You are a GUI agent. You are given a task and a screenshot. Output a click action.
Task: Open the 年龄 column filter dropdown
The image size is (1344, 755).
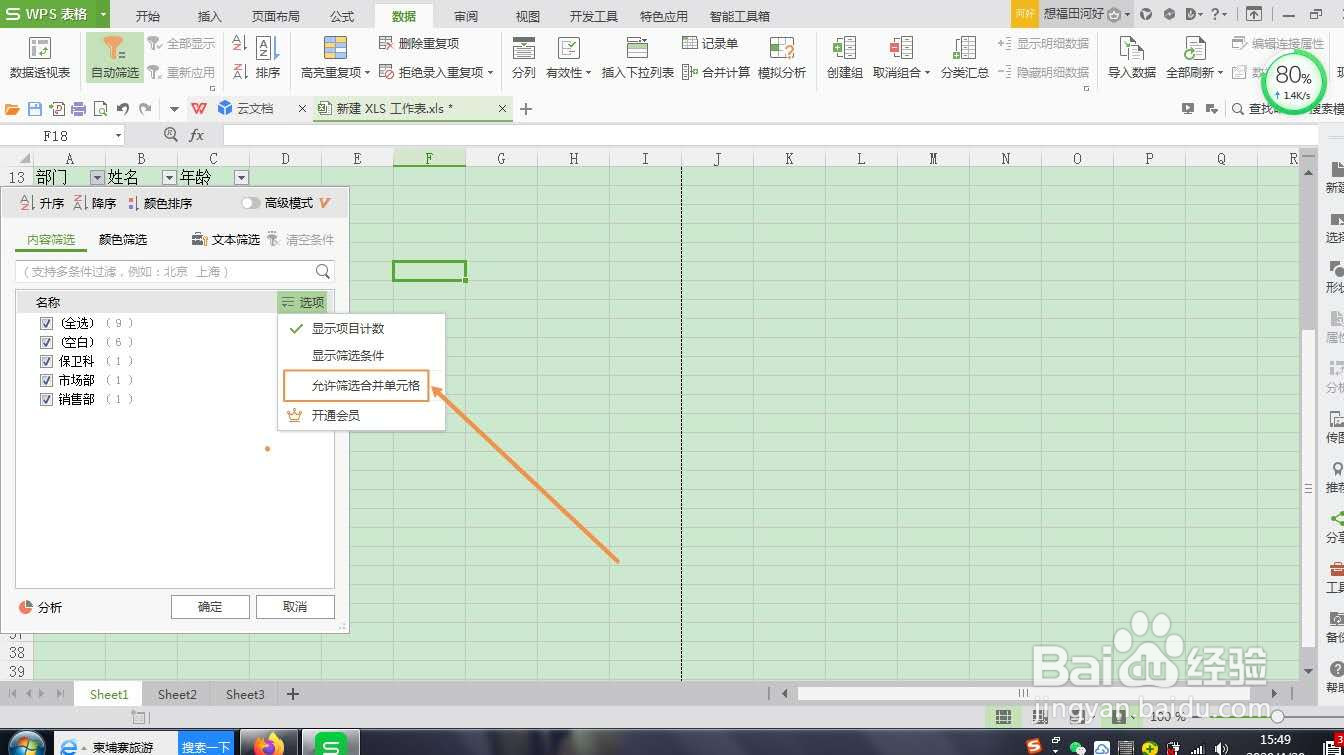(241, 177)
